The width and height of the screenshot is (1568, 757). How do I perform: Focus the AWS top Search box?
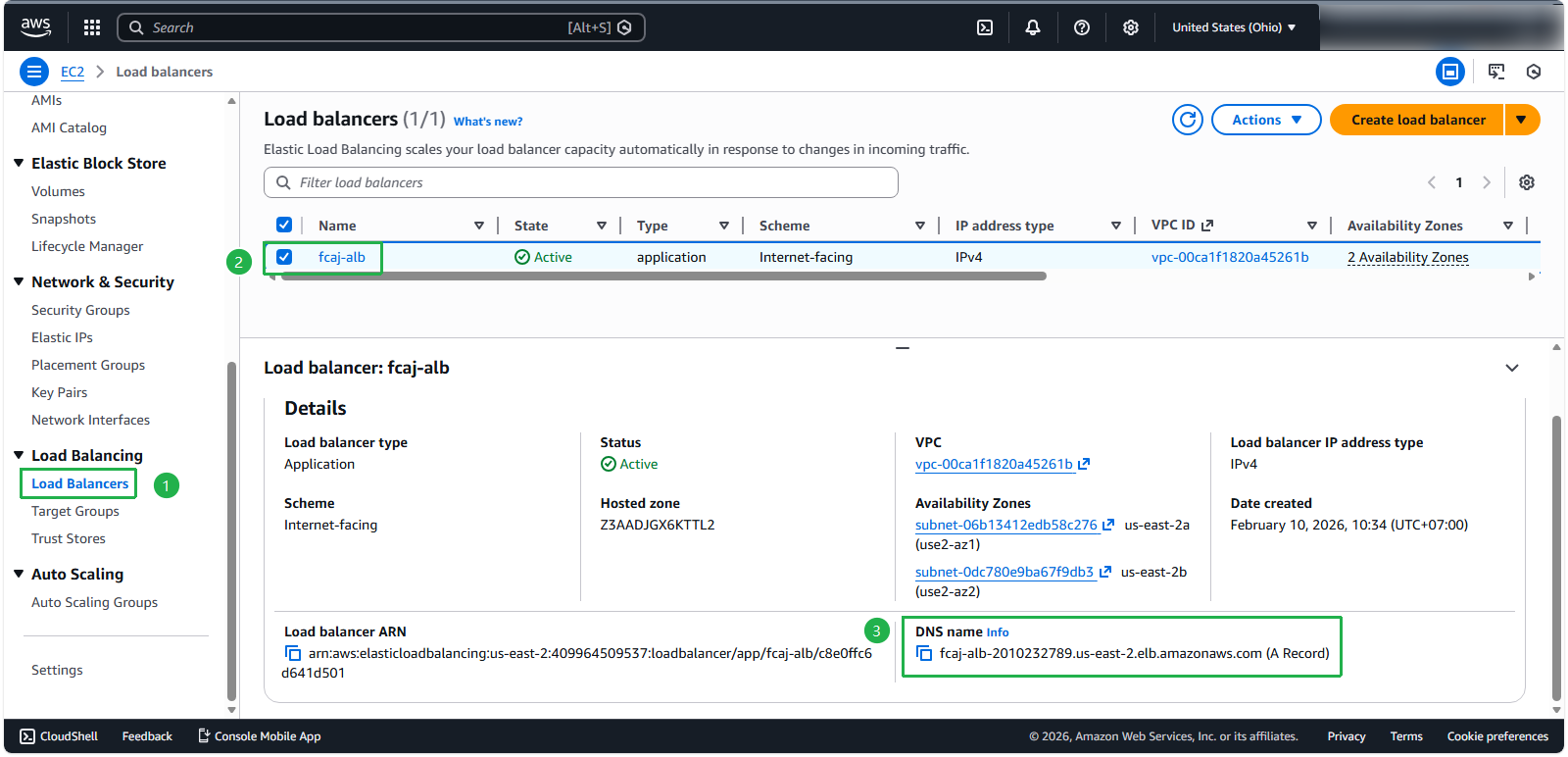coord(381,27)
